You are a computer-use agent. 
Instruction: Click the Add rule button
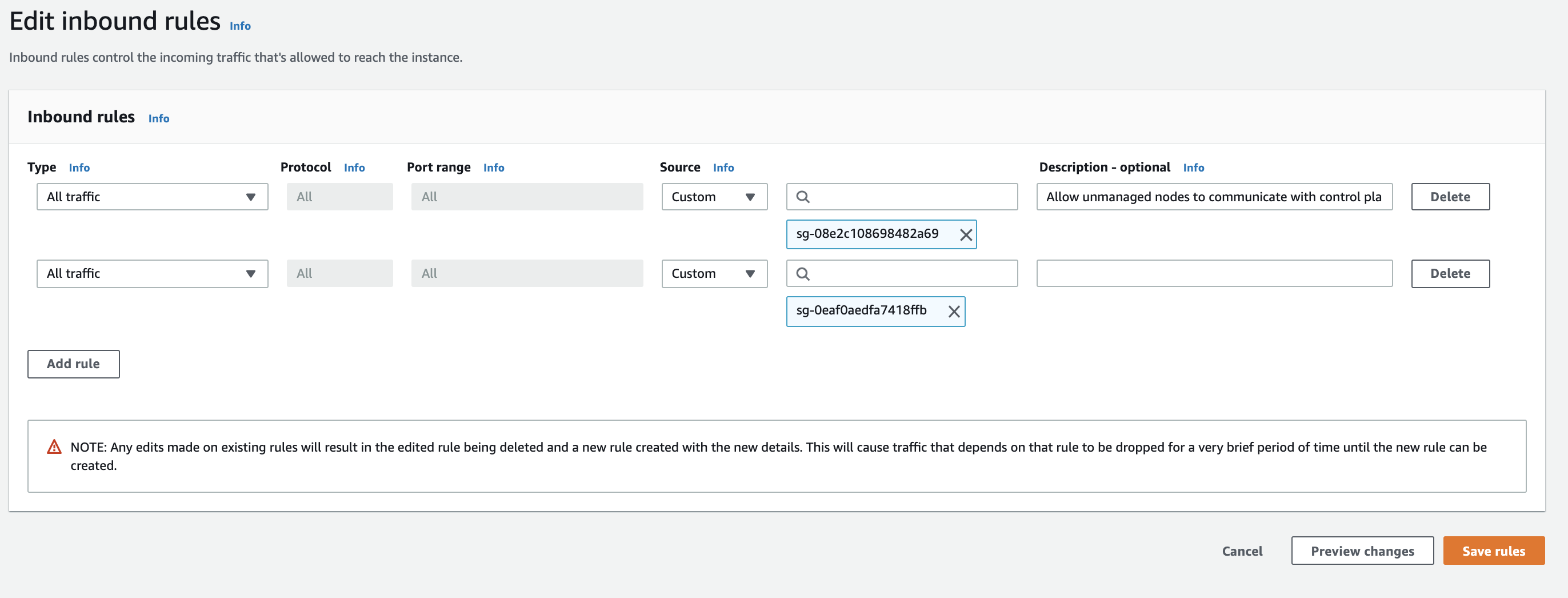coord(73,364)
